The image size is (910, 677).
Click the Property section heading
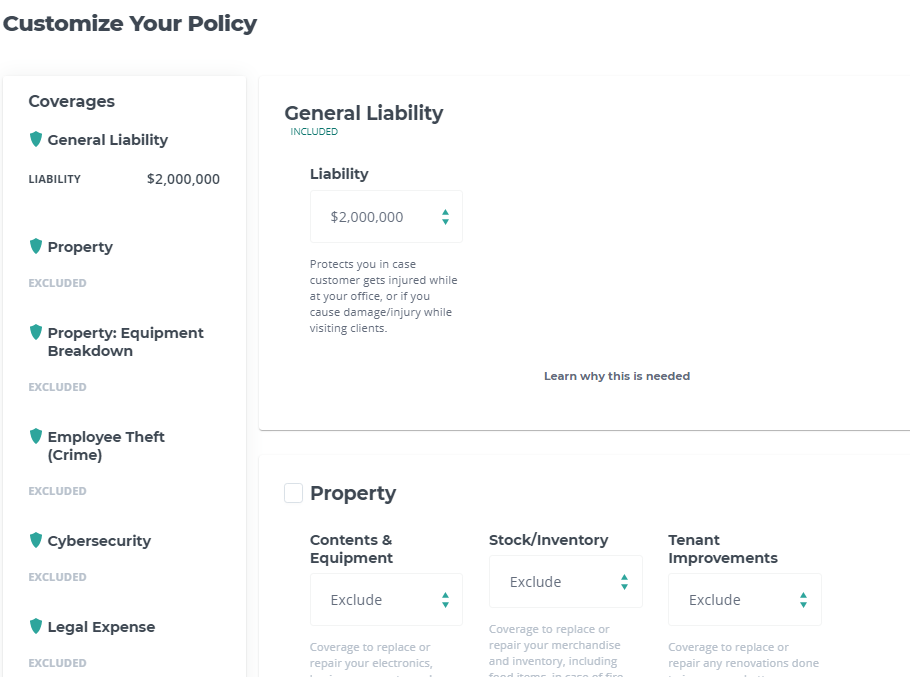[x=353, y=493]
